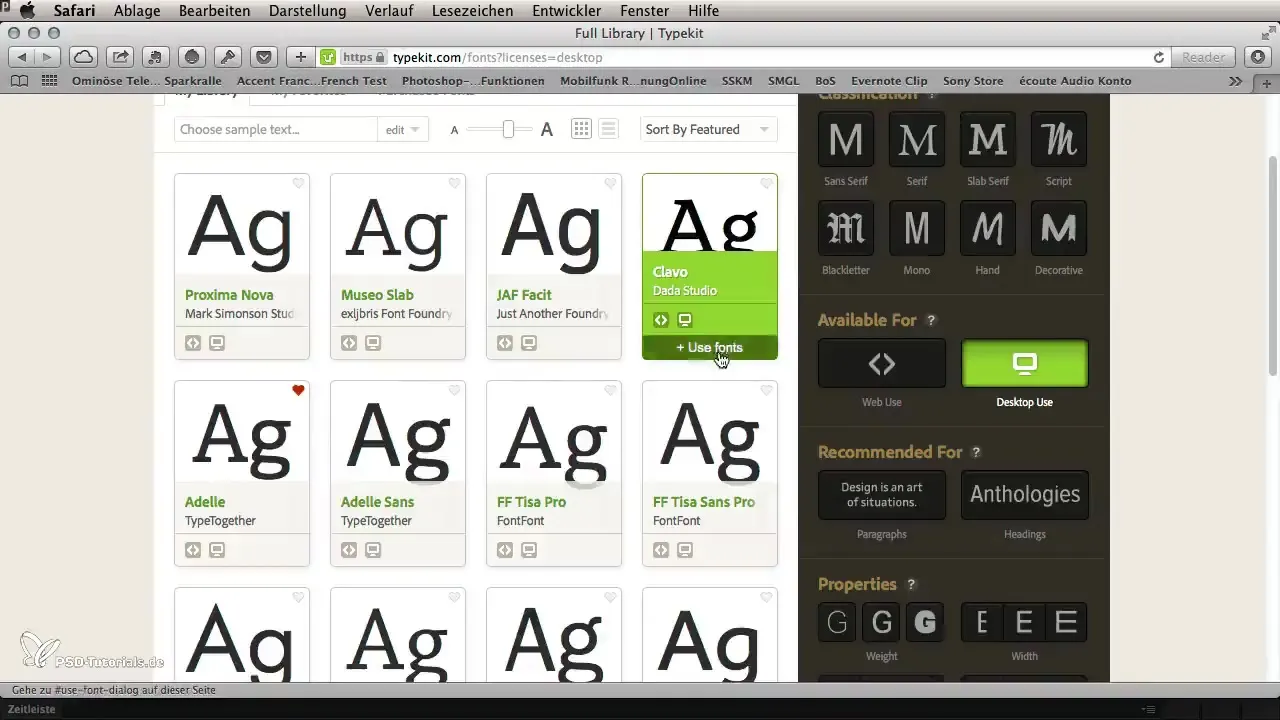Viewport: 1280px width, 720px height.
Task: Toggle the Decorative classification filter
Action: (x=1059, y=228)
